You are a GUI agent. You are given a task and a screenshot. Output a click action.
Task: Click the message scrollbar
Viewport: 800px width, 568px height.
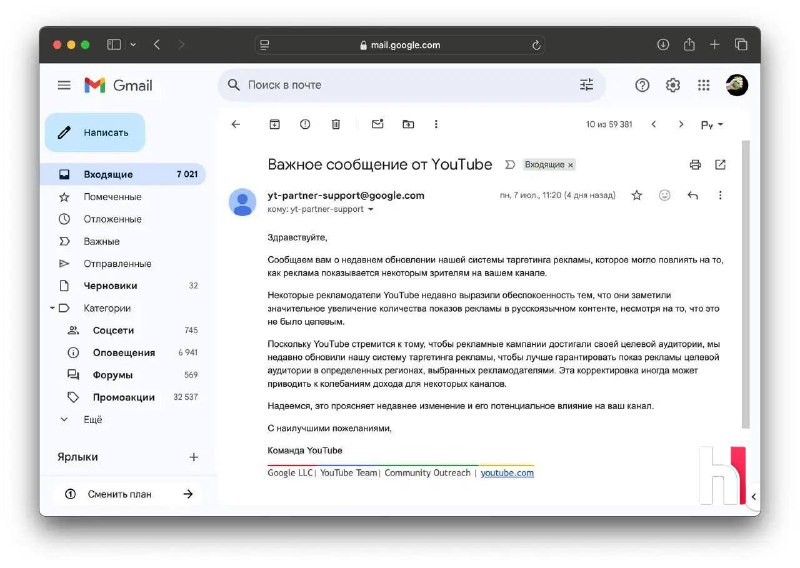click(745, 284)
